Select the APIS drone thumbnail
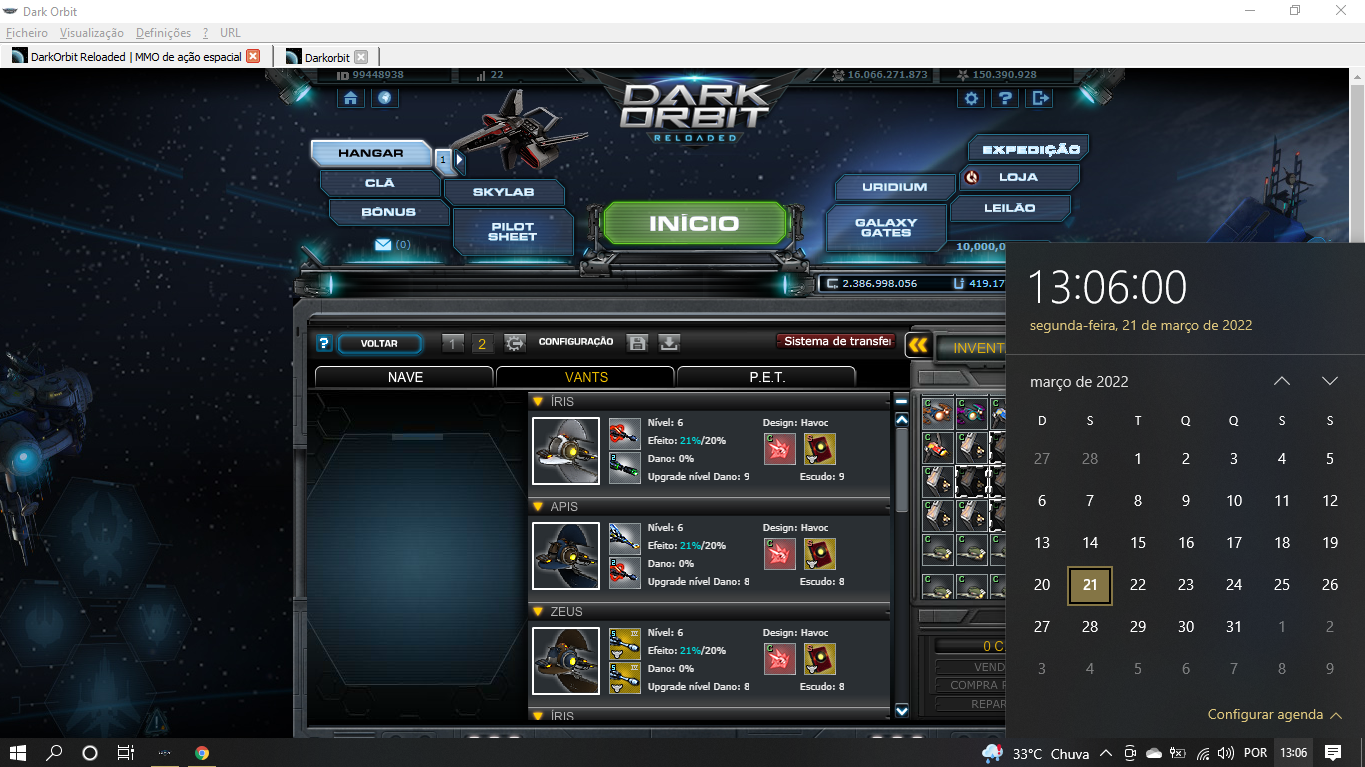 point(566,556)
